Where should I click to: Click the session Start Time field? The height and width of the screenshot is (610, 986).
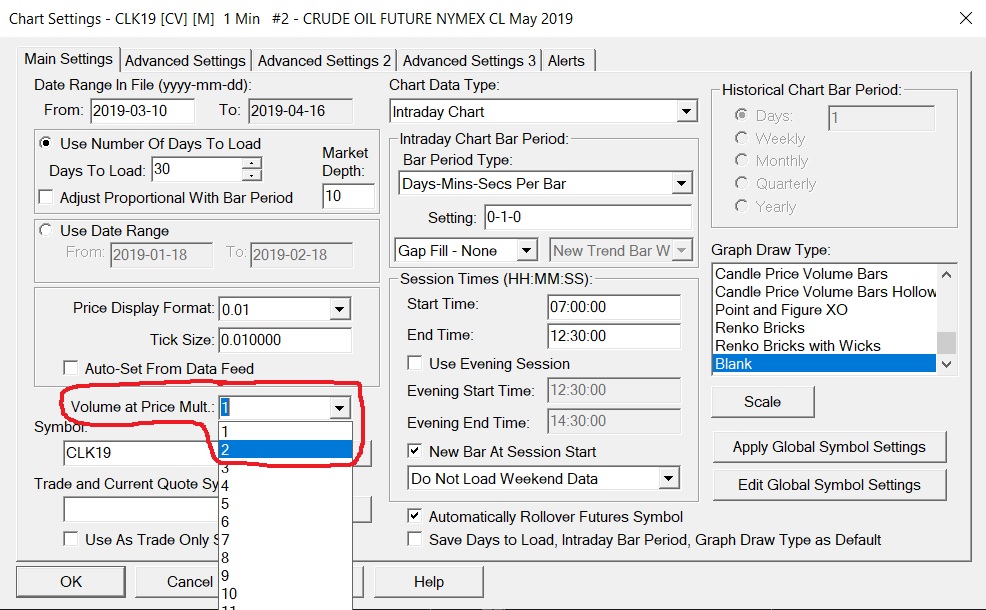click(614, 307)
